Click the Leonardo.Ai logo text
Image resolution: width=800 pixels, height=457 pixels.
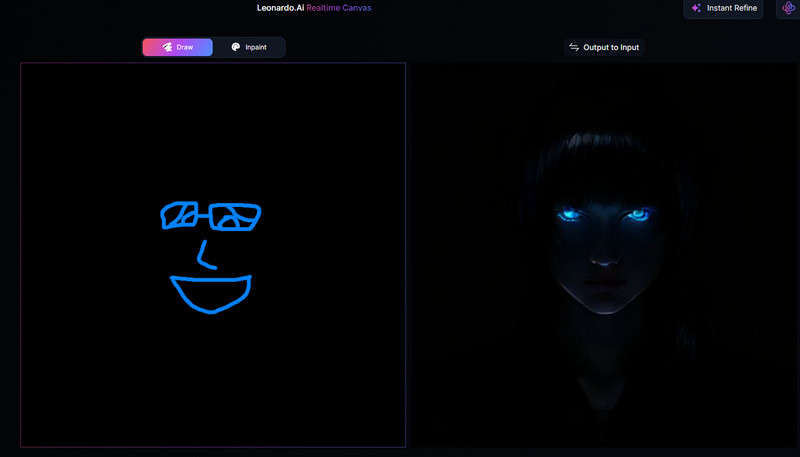280,8
